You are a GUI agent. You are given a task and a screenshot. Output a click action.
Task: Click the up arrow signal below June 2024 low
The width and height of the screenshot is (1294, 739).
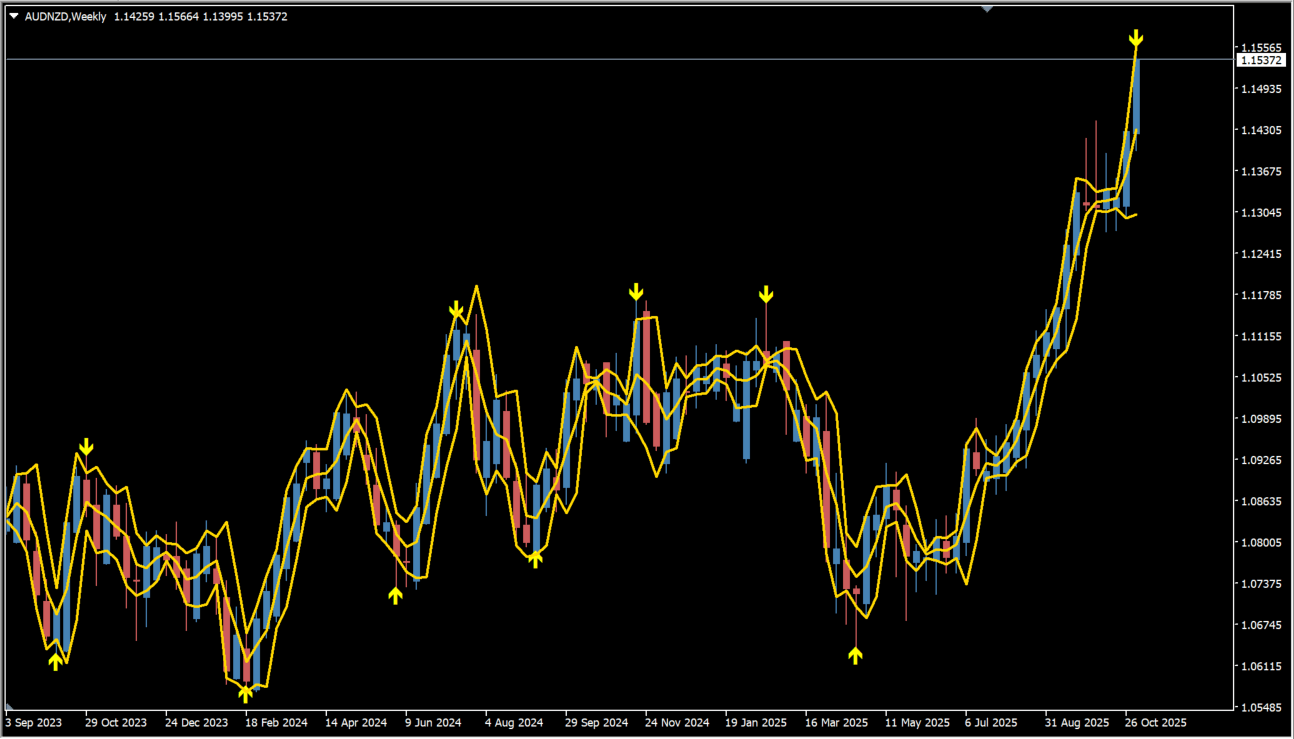(395, 595)
